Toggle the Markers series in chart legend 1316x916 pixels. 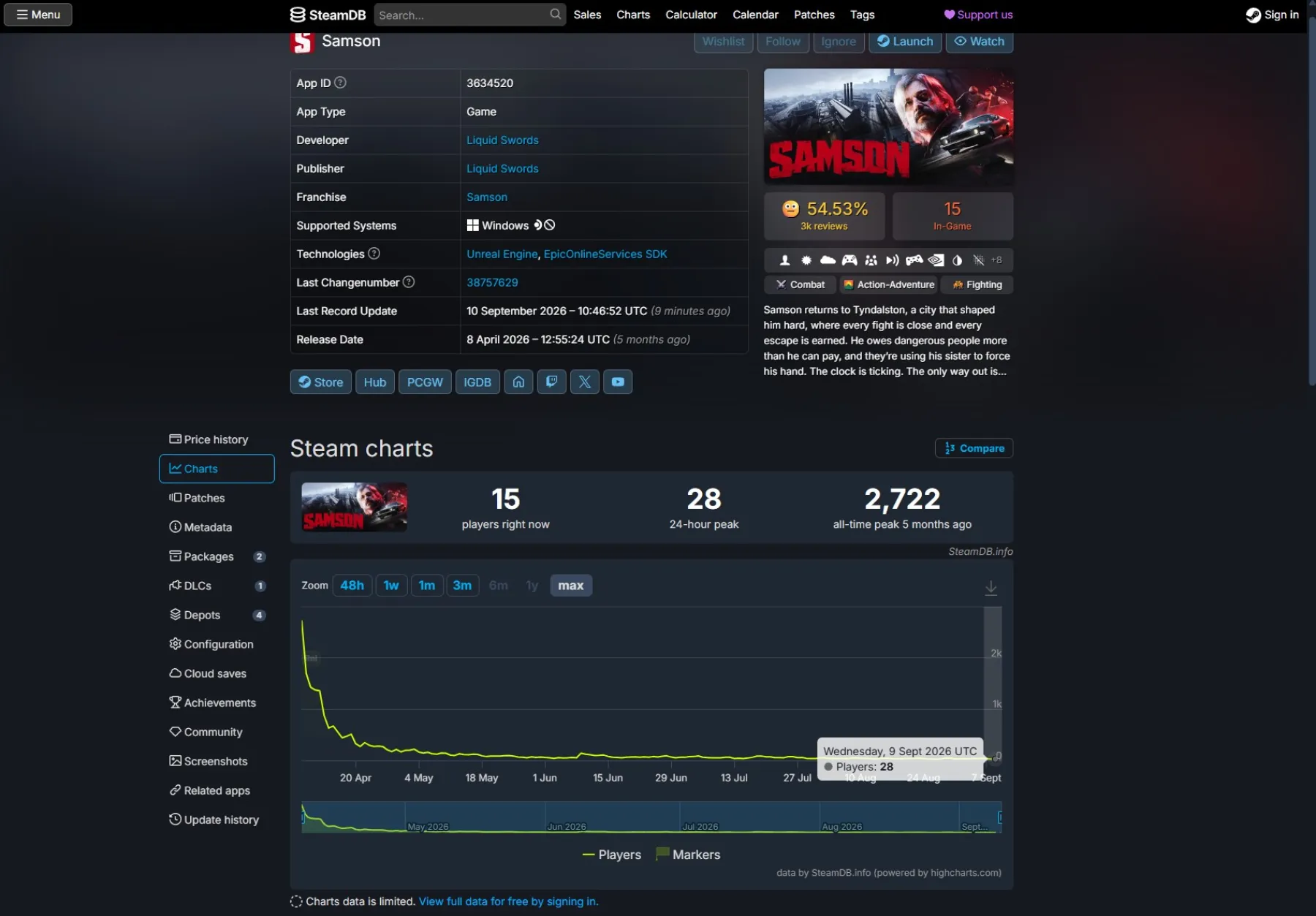click(688, 855)
